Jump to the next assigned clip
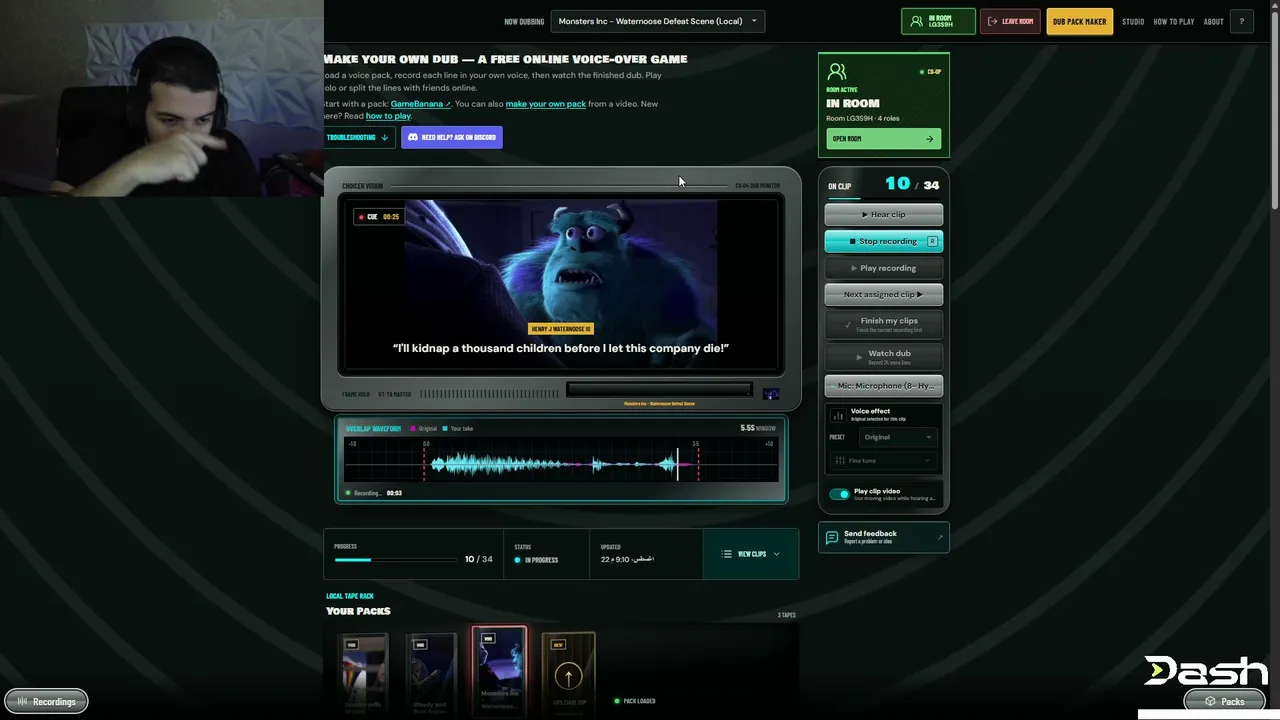The height and width of the screenshot is (720, 1280). [x=884, y=295]
